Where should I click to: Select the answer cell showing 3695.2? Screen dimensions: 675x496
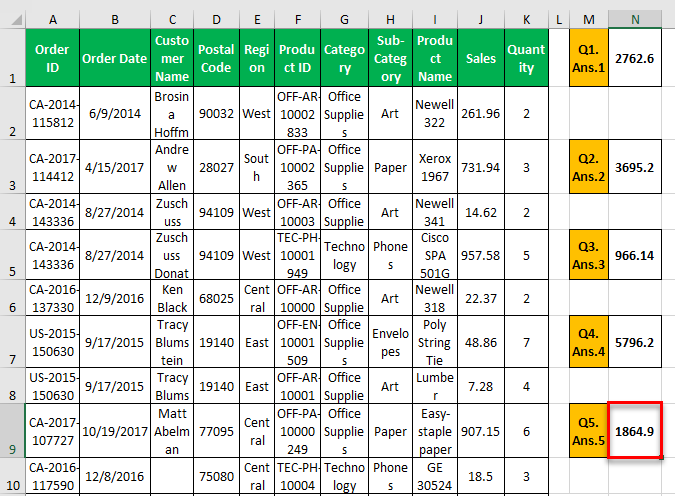[635, 167]
